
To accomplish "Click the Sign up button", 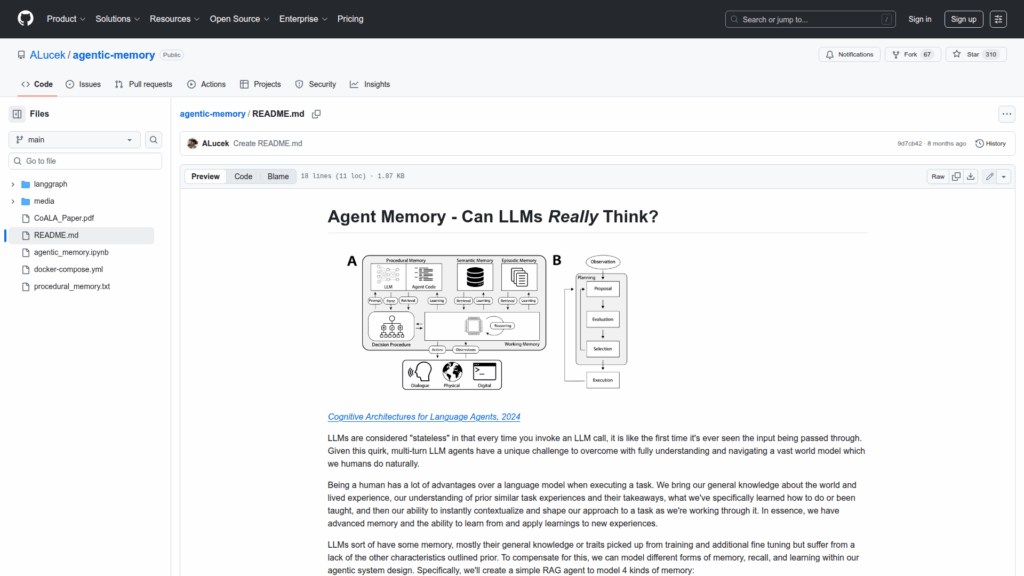I will [x=963, y=19].
